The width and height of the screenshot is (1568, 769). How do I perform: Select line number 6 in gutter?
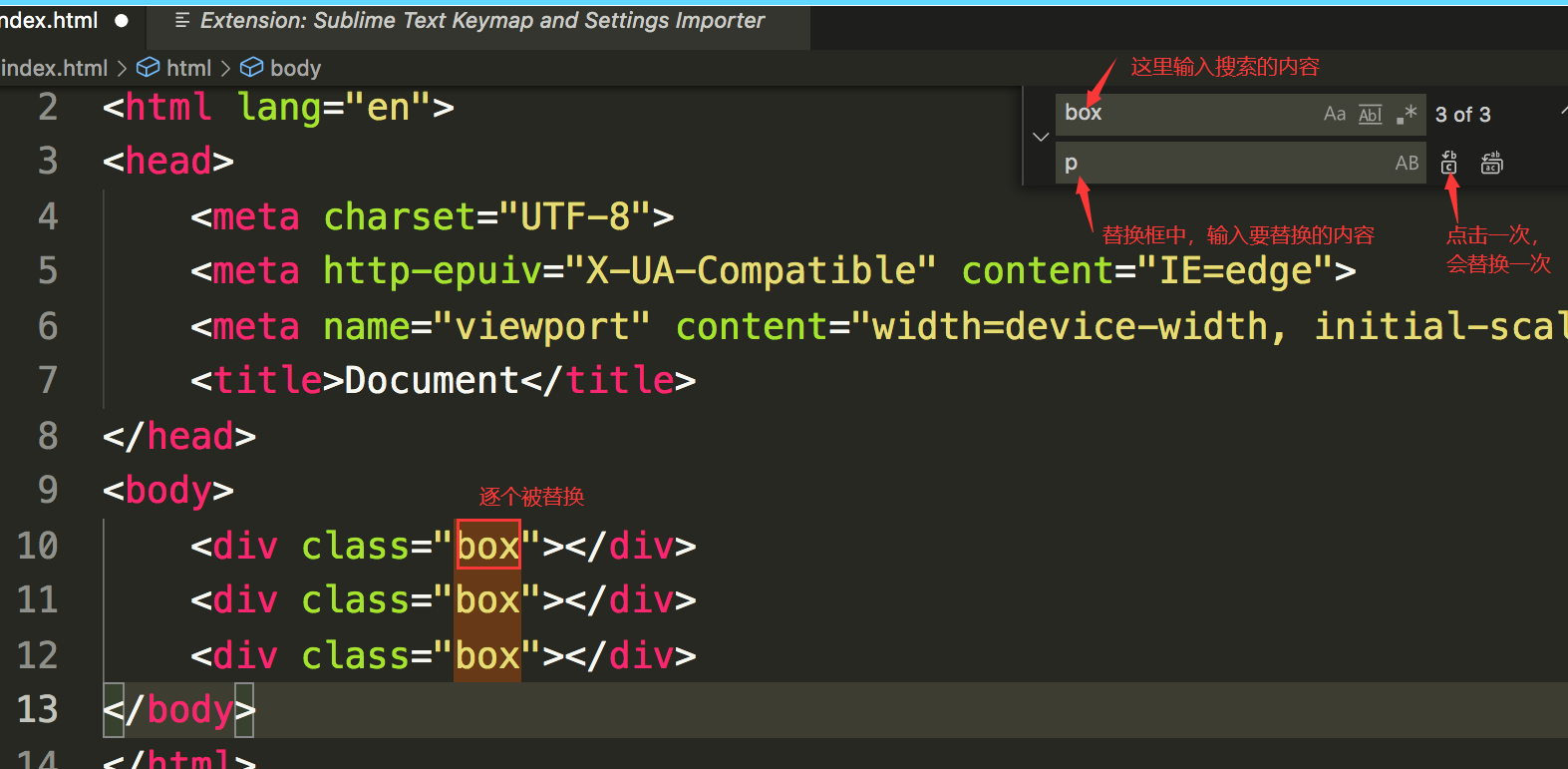coord(48,326)
